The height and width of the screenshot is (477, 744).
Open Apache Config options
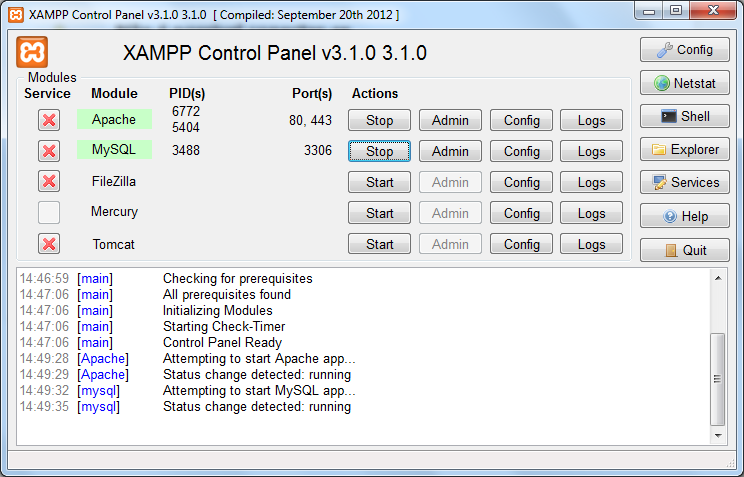521,120
